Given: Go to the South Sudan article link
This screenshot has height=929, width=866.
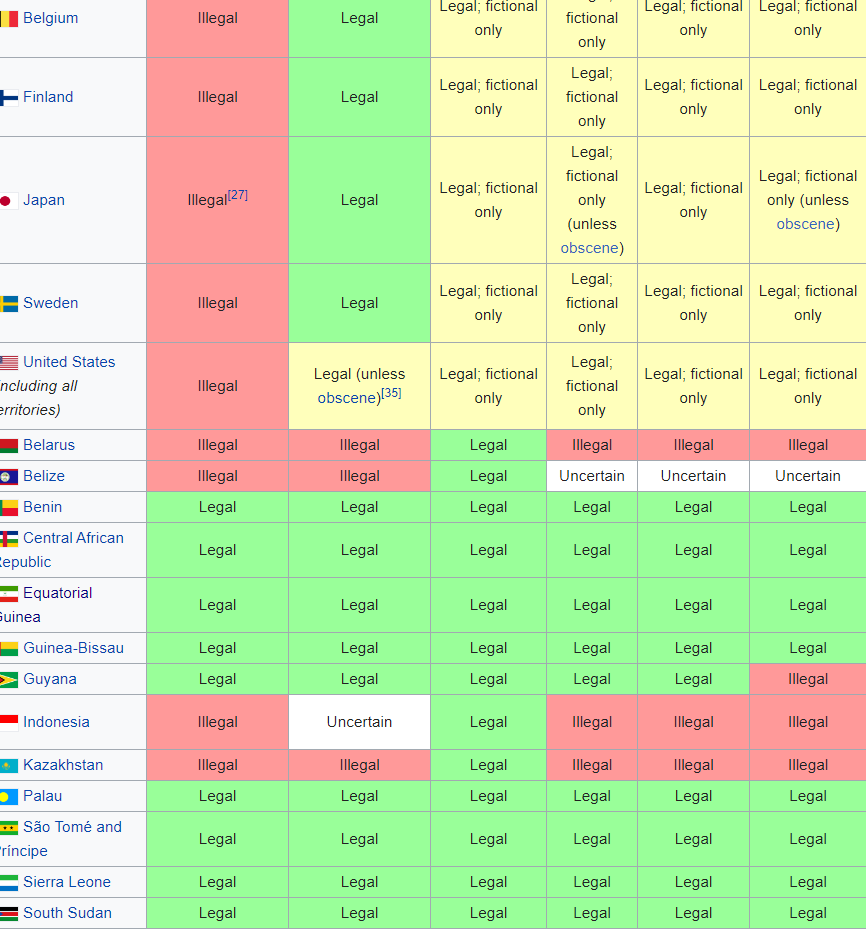Looking at the screenshot, I should (x=68, y=912).
